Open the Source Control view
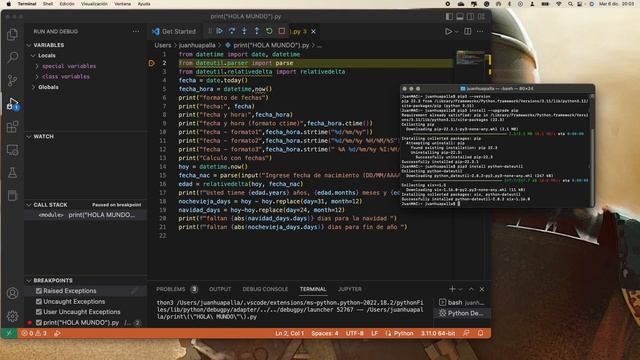This screenshot has height=360, width=640. coord(12,80)
